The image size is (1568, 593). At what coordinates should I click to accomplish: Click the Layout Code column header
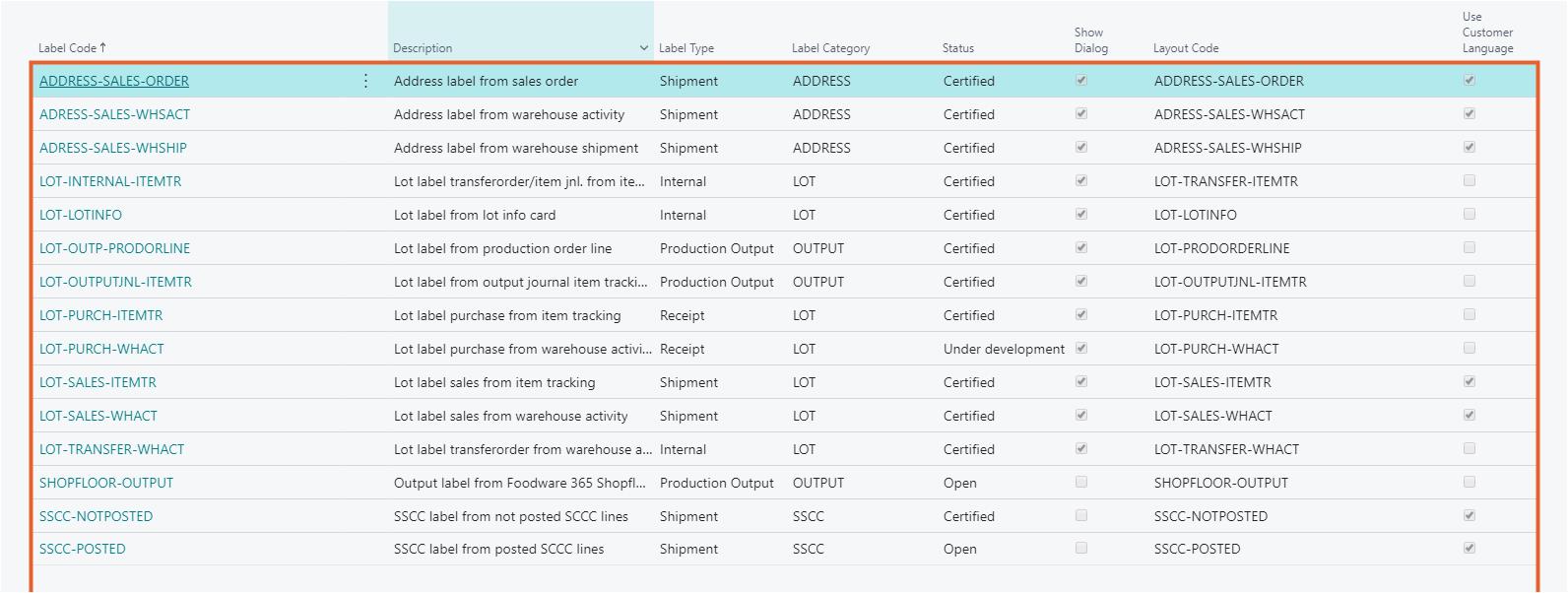(x=1186, y=48)
